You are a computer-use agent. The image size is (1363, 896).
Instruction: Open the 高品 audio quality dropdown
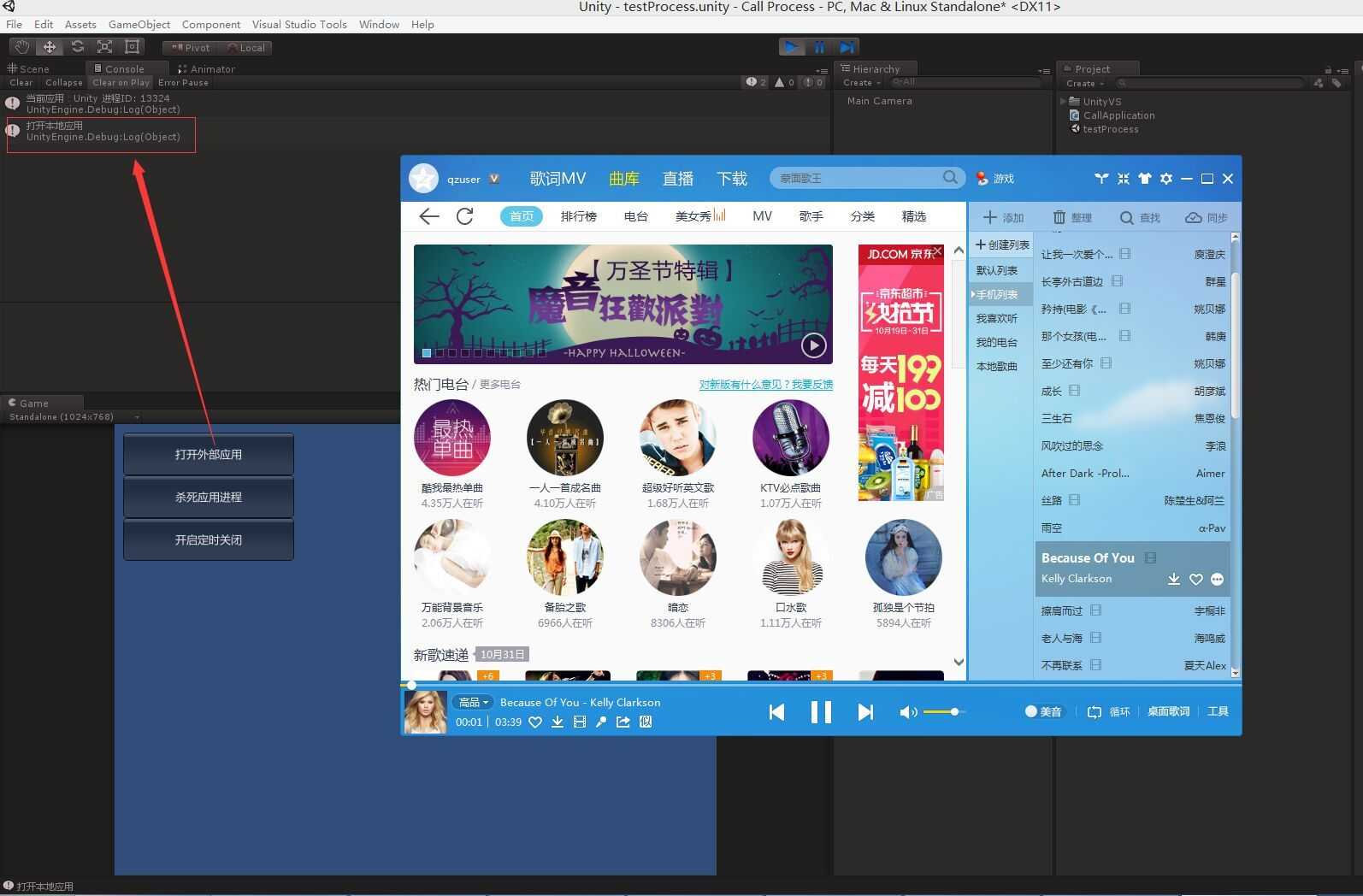point(473,702)
